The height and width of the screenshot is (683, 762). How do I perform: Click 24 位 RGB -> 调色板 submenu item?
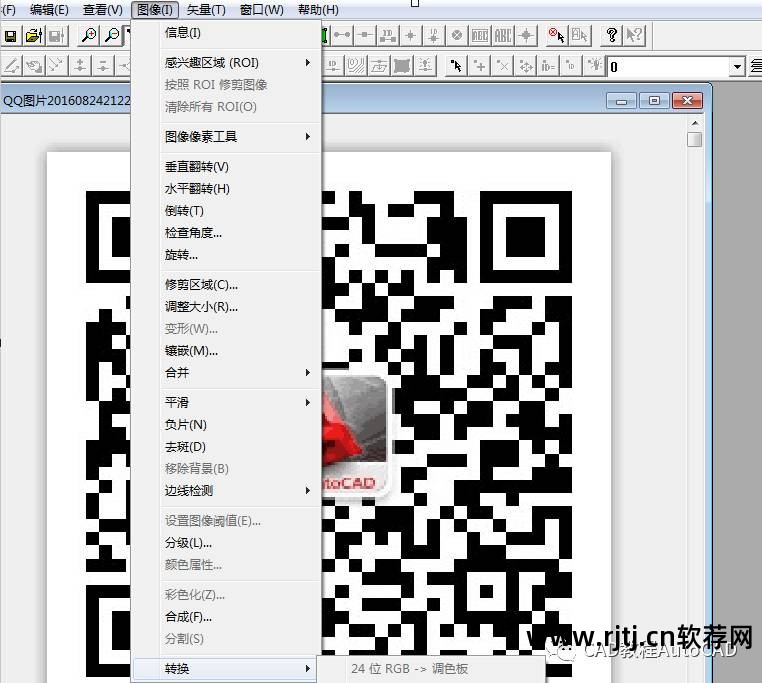pos(432,669)
